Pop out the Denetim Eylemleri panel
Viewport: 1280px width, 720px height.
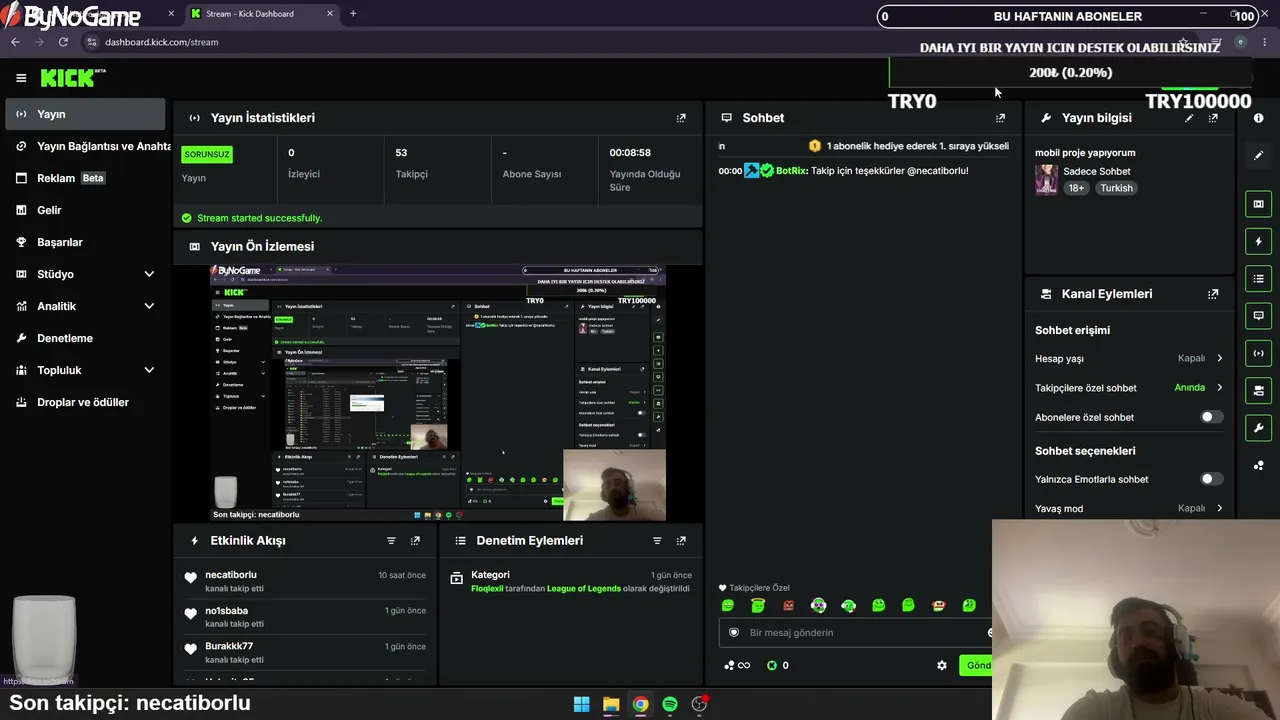click(x=681, y=541)
